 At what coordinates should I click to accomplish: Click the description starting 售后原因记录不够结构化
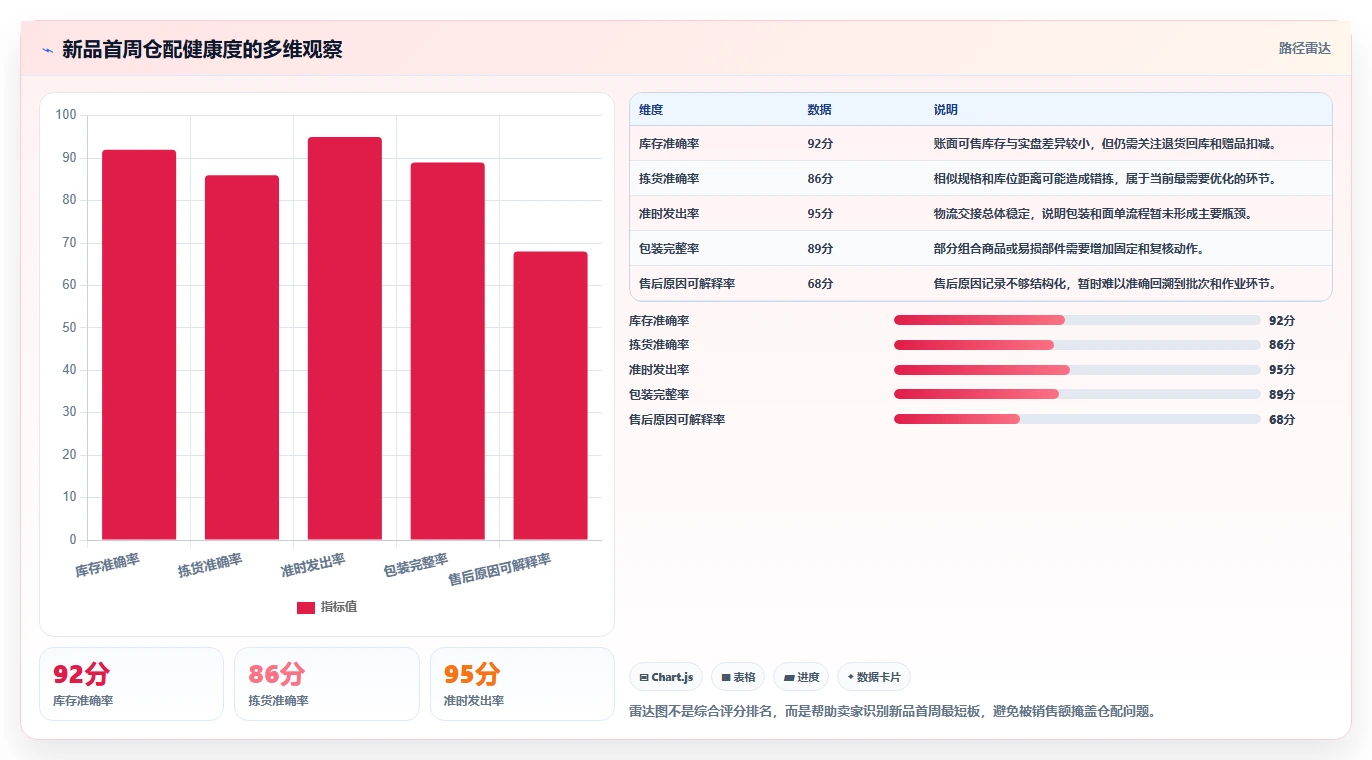(1105, 284)
